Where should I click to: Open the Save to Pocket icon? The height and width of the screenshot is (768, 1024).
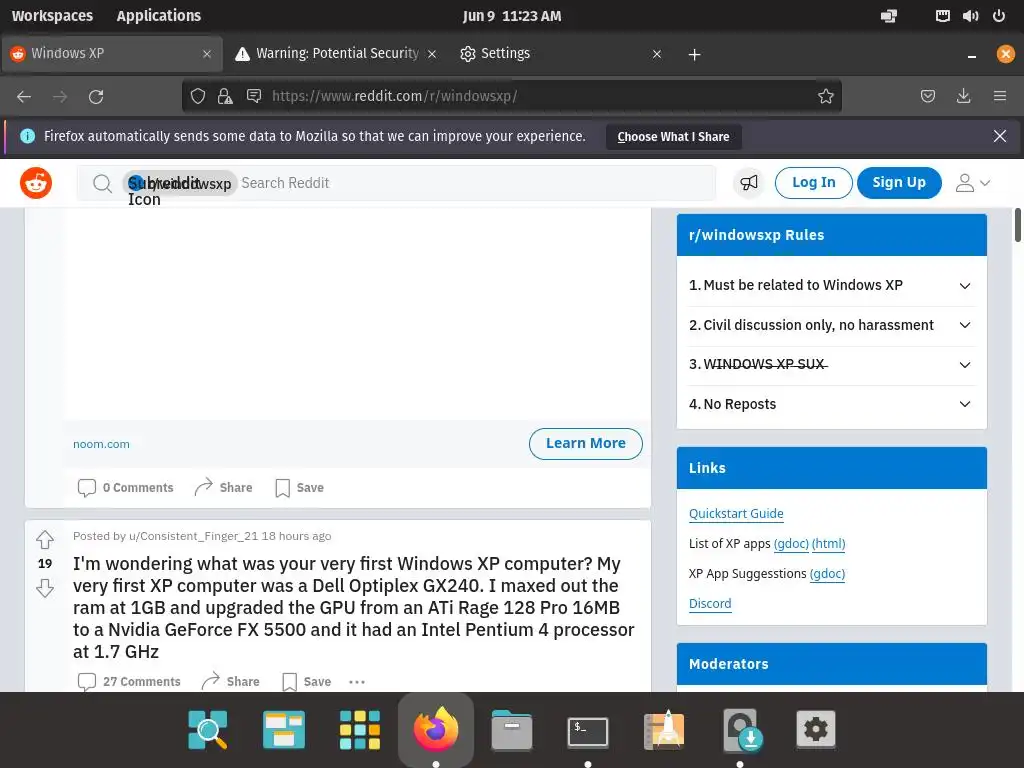pos(927,97)
